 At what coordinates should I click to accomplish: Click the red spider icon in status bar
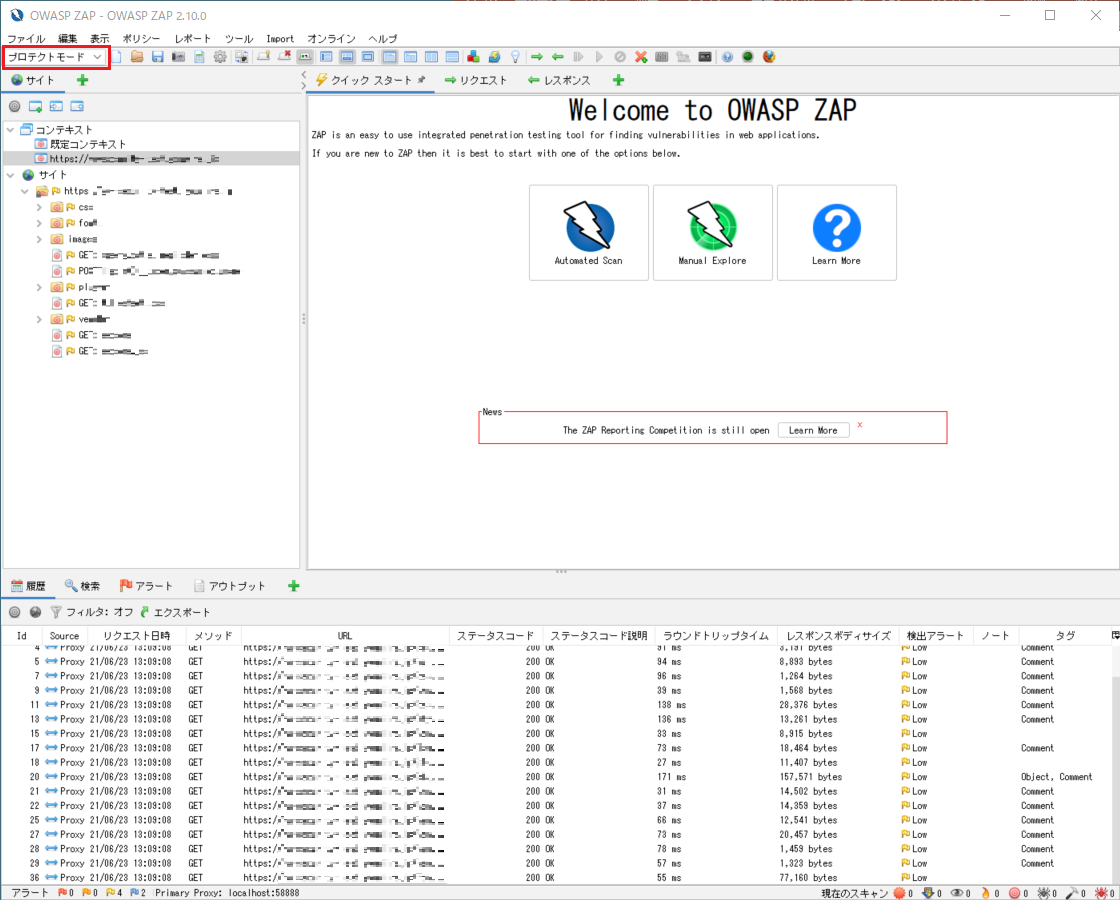click(1101, 893)
